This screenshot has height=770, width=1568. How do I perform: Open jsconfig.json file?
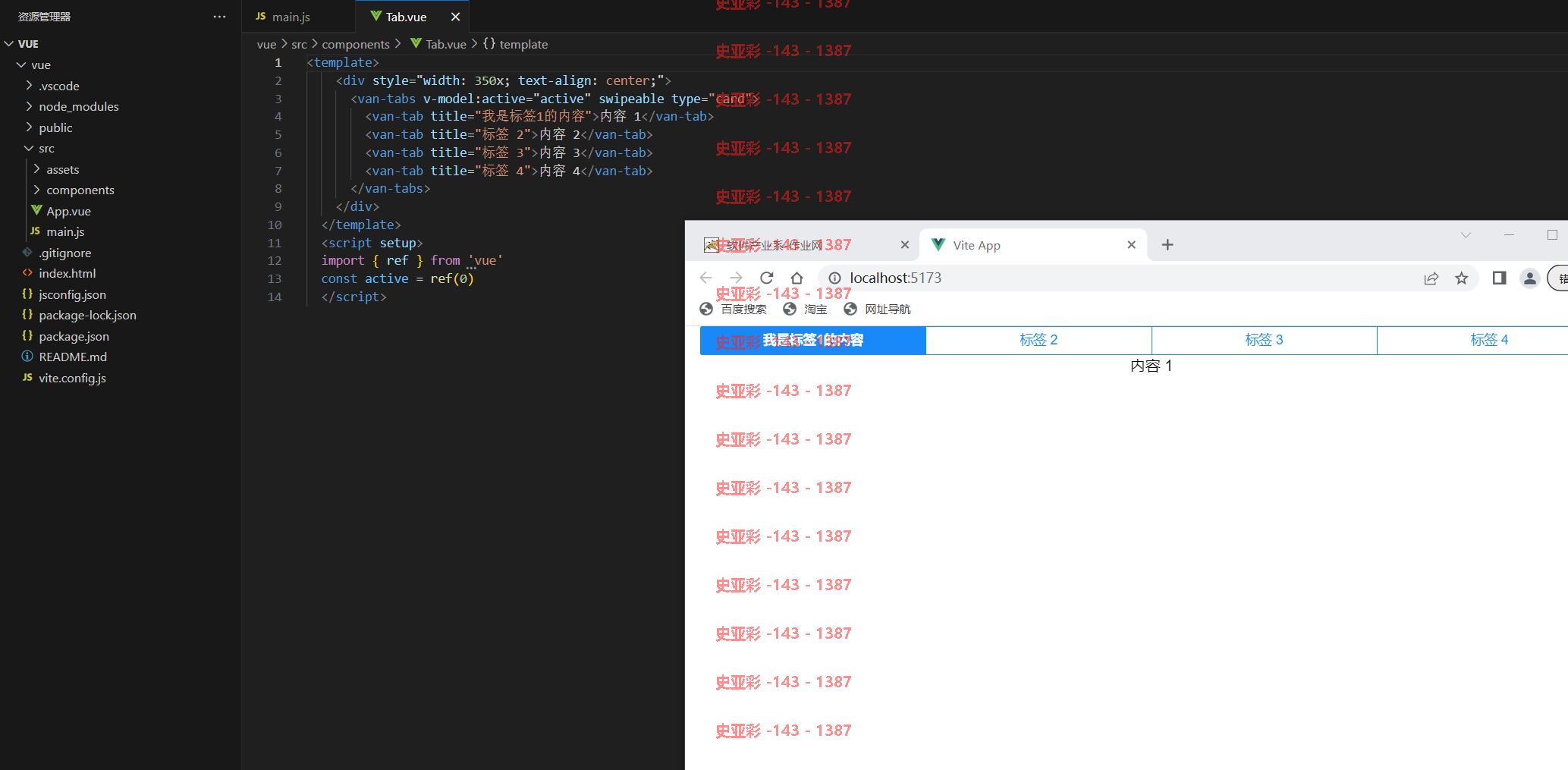[x=72, y=294]
